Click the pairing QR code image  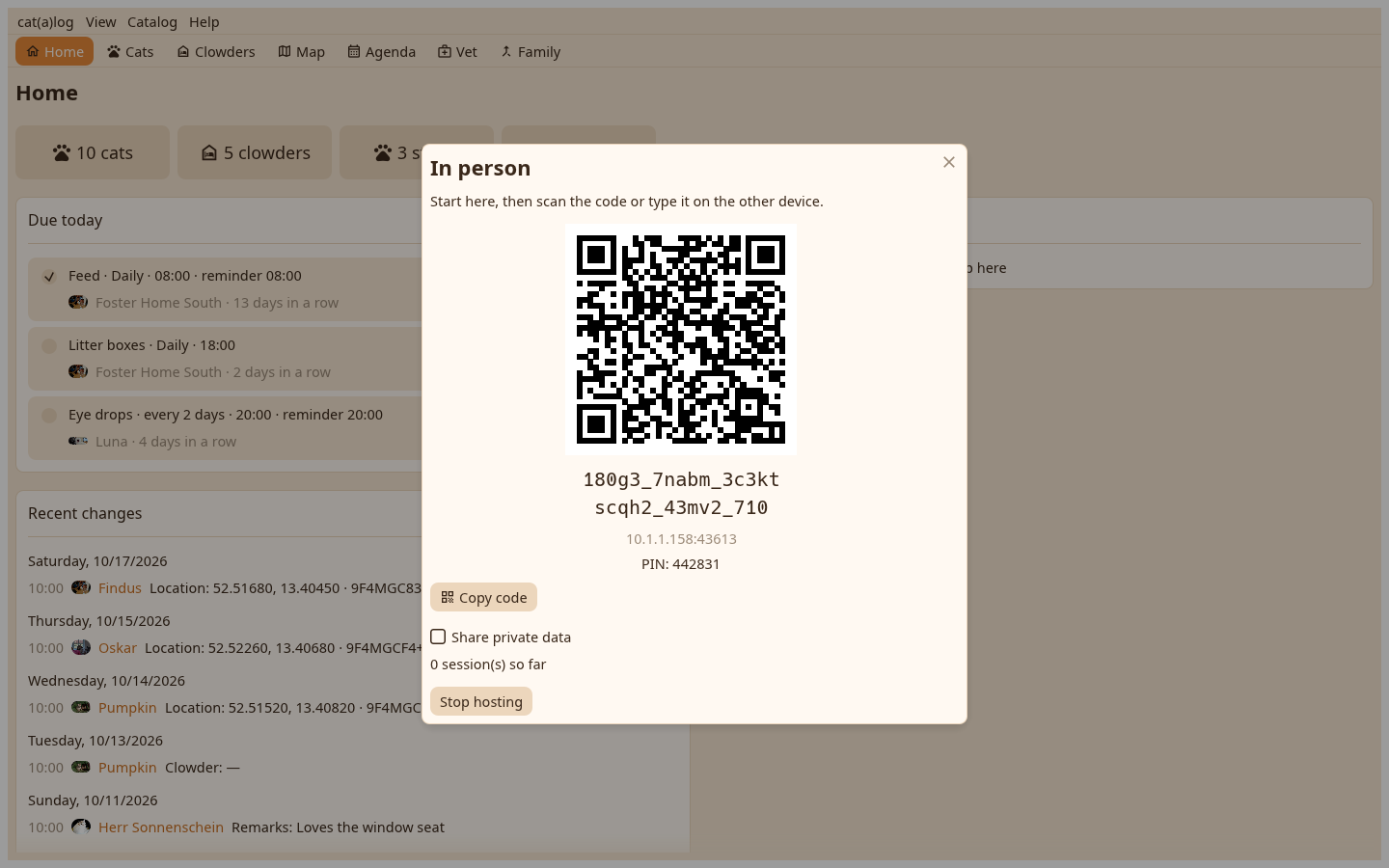(x=681, y=339)
